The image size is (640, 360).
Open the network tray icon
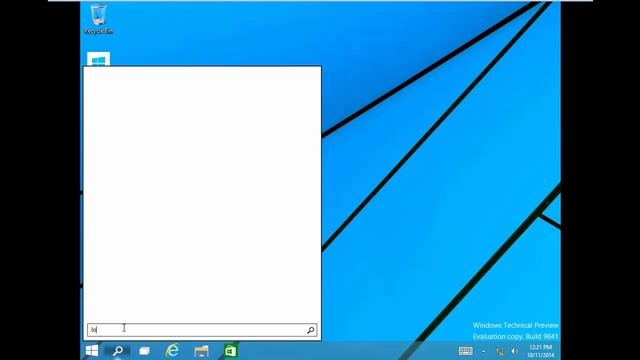500,351
